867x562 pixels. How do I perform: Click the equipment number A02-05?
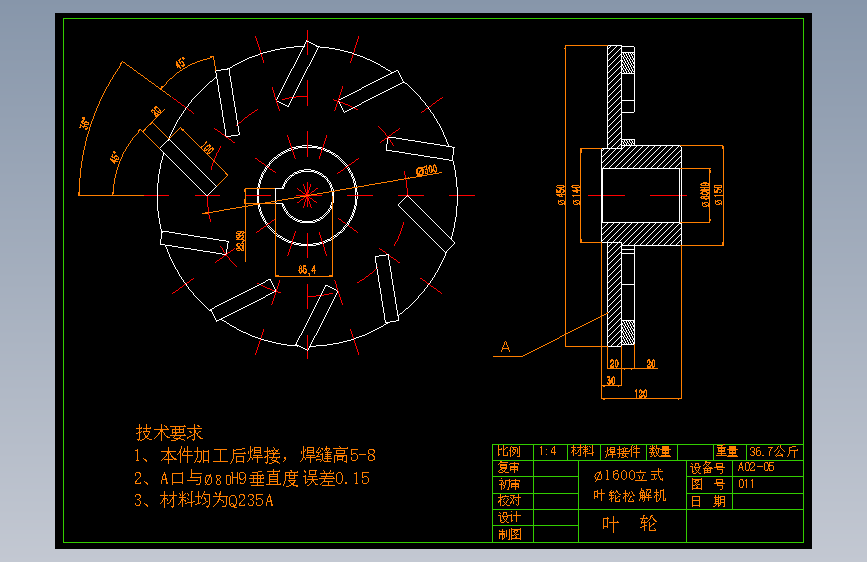(756, 467)
